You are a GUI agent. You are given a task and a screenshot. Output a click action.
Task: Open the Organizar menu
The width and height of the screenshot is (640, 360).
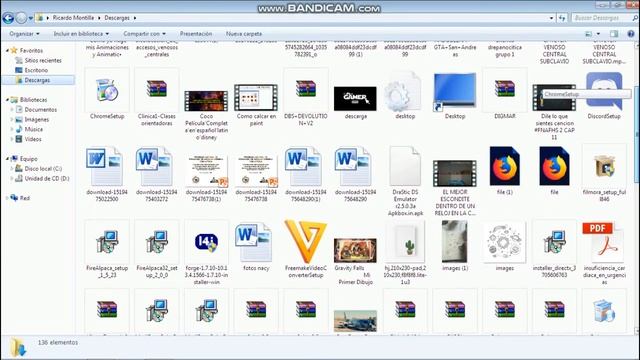[x=24, y=34]
